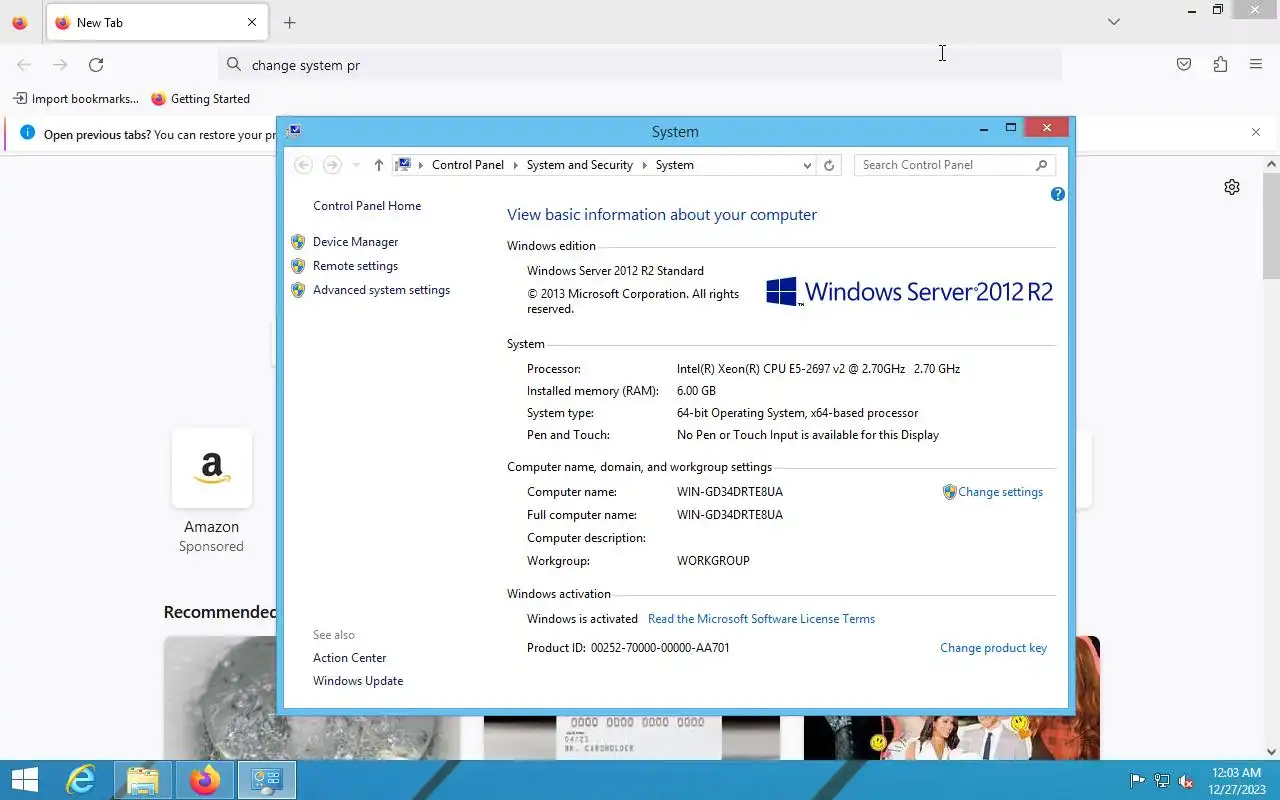The width and height of the screenshot is (1280, 800).
Task: Switch to Firefox taskbar button
Action: [x=205, y=780]
